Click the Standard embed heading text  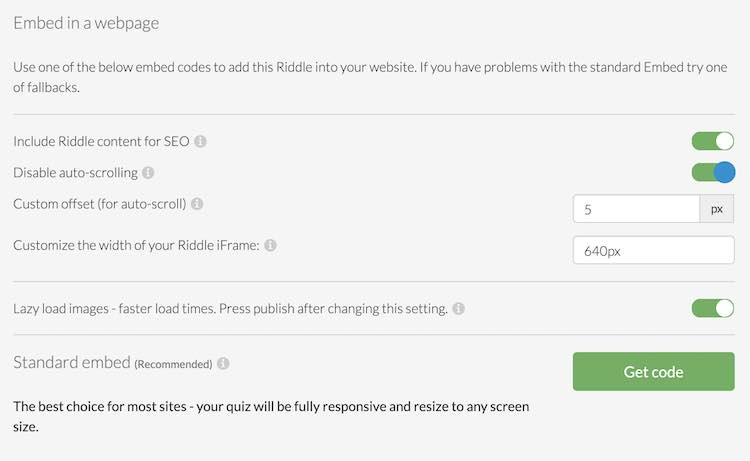click(x=72, y=362)
